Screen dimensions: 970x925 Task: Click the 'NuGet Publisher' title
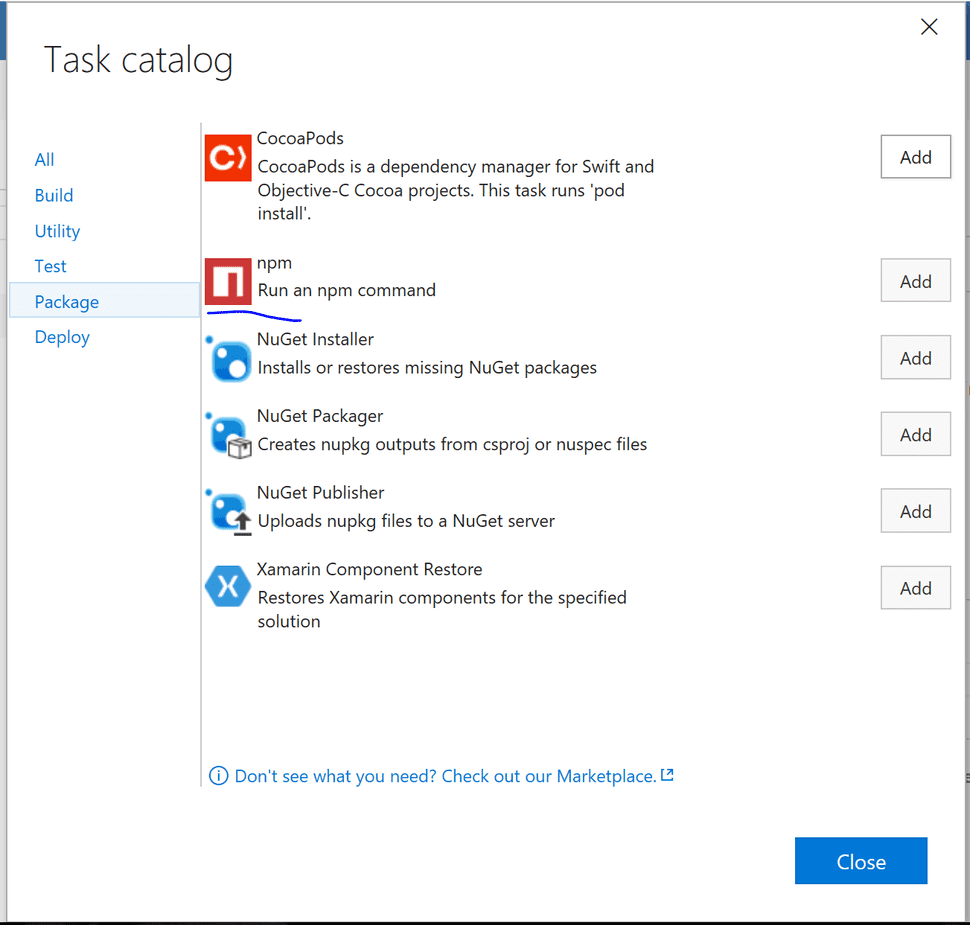tap(320, 493)
